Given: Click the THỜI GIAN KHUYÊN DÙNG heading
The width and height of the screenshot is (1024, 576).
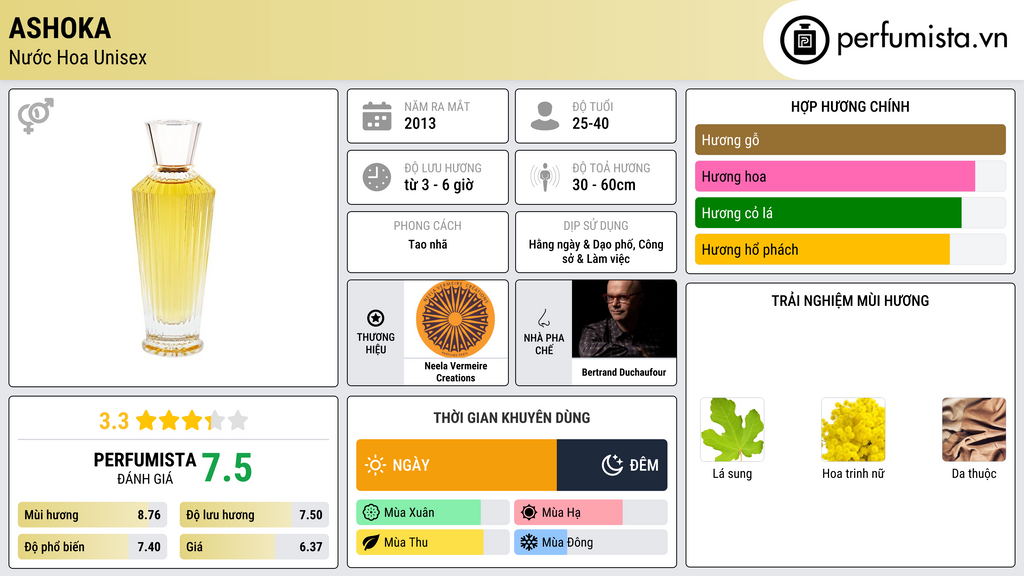Looking at the screenshot, I should point(511,417).
